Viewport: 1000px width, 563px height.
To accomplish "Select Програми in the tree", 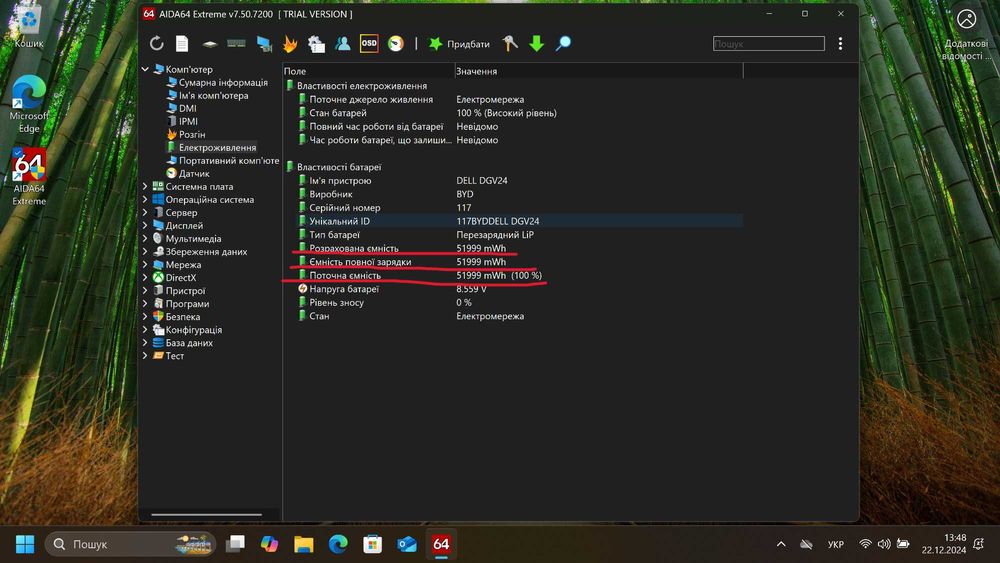I will [188, 303].
